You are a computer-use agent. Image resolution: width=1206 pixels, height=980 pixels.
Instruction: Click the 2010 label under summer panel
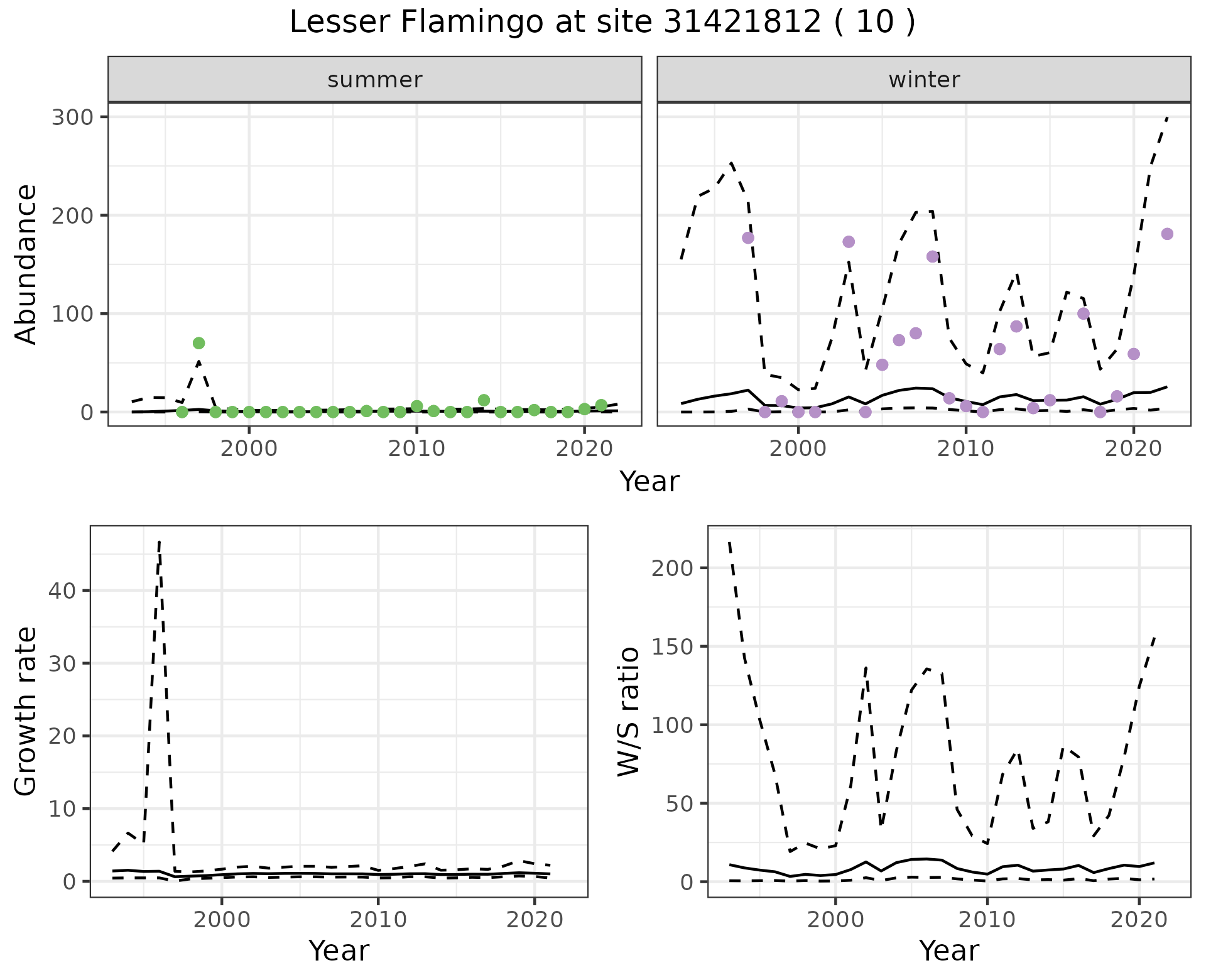416,449
